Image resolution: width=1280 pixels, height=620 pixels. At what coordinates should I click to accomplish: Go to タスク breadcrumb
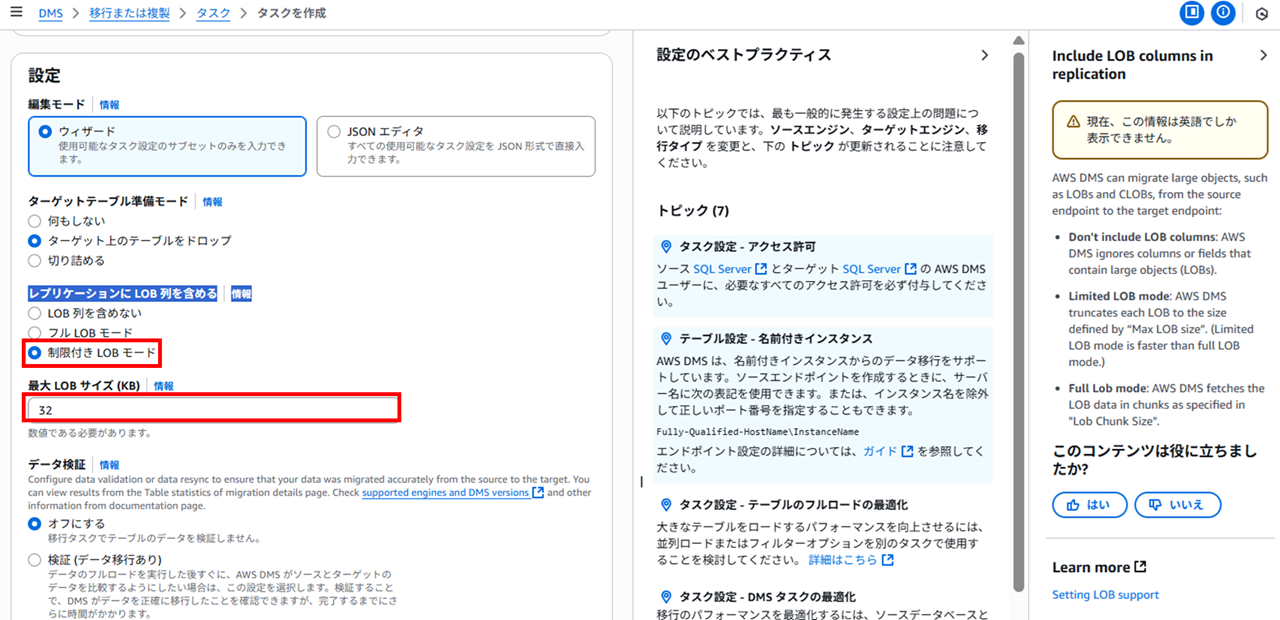click(x=213, y=14)
